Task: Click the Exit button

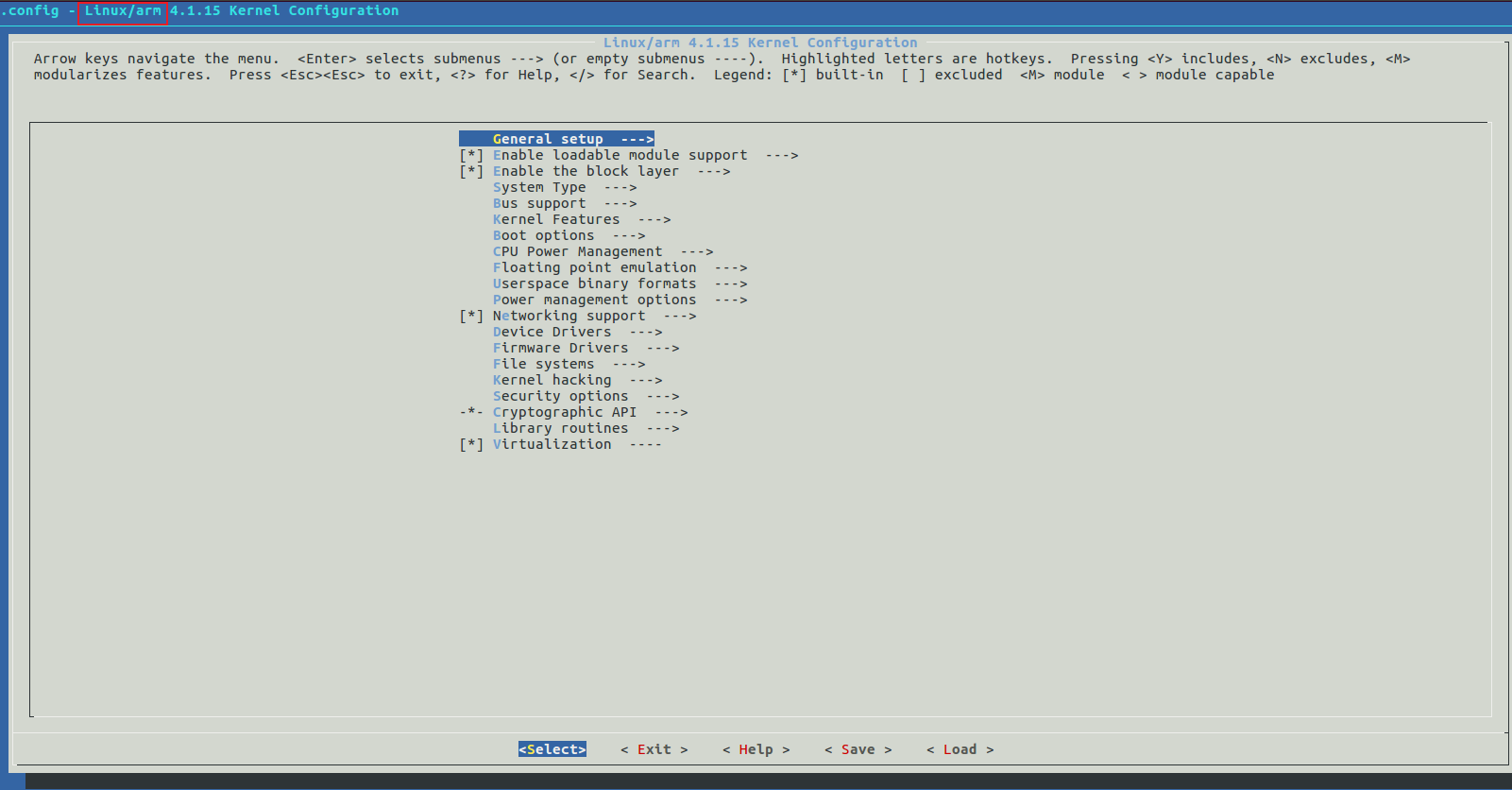Action: point(654,749)
